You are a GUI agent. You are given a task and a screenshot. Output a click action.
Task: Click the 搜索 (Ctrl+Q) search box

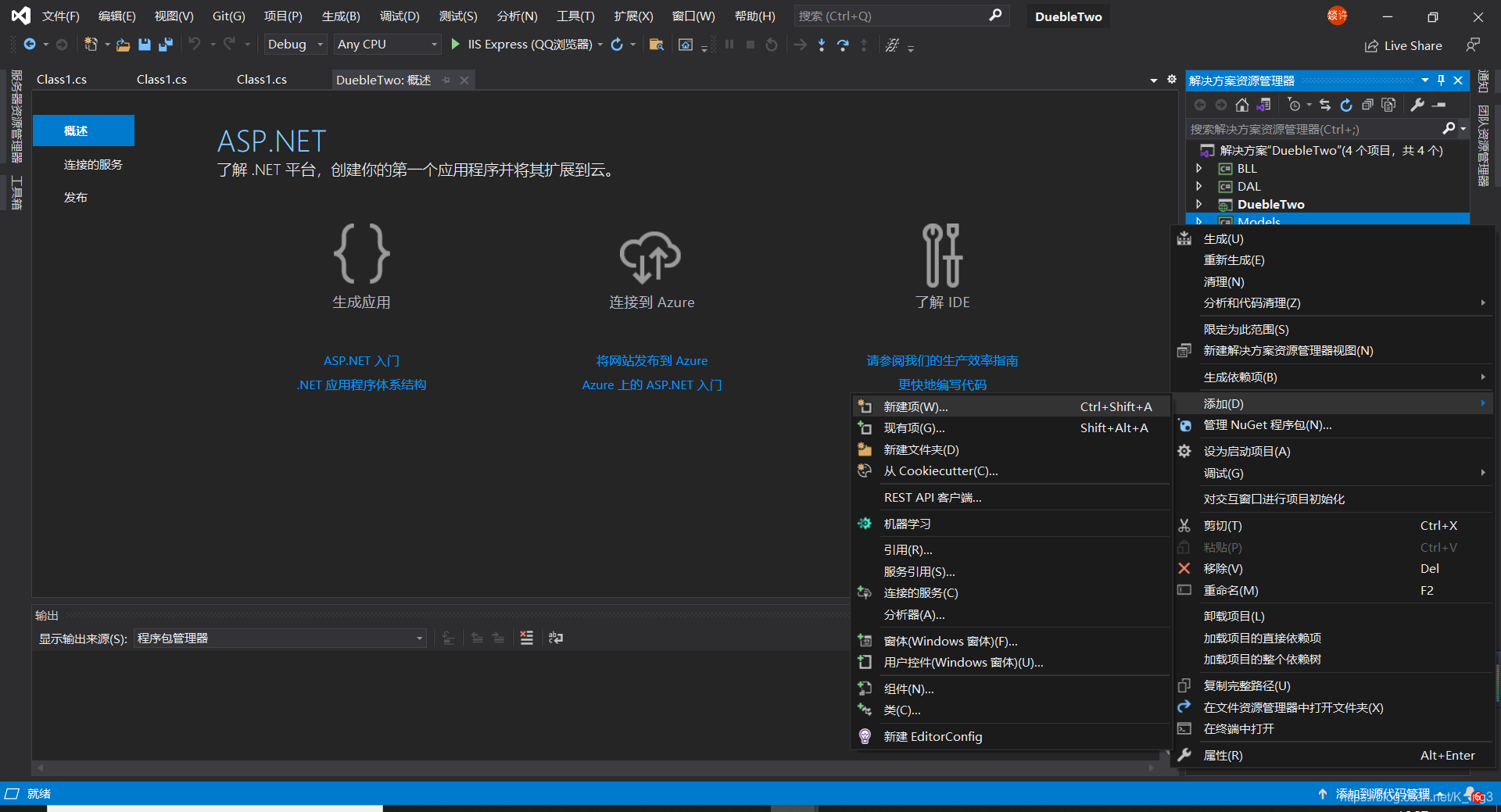(901, 16)
